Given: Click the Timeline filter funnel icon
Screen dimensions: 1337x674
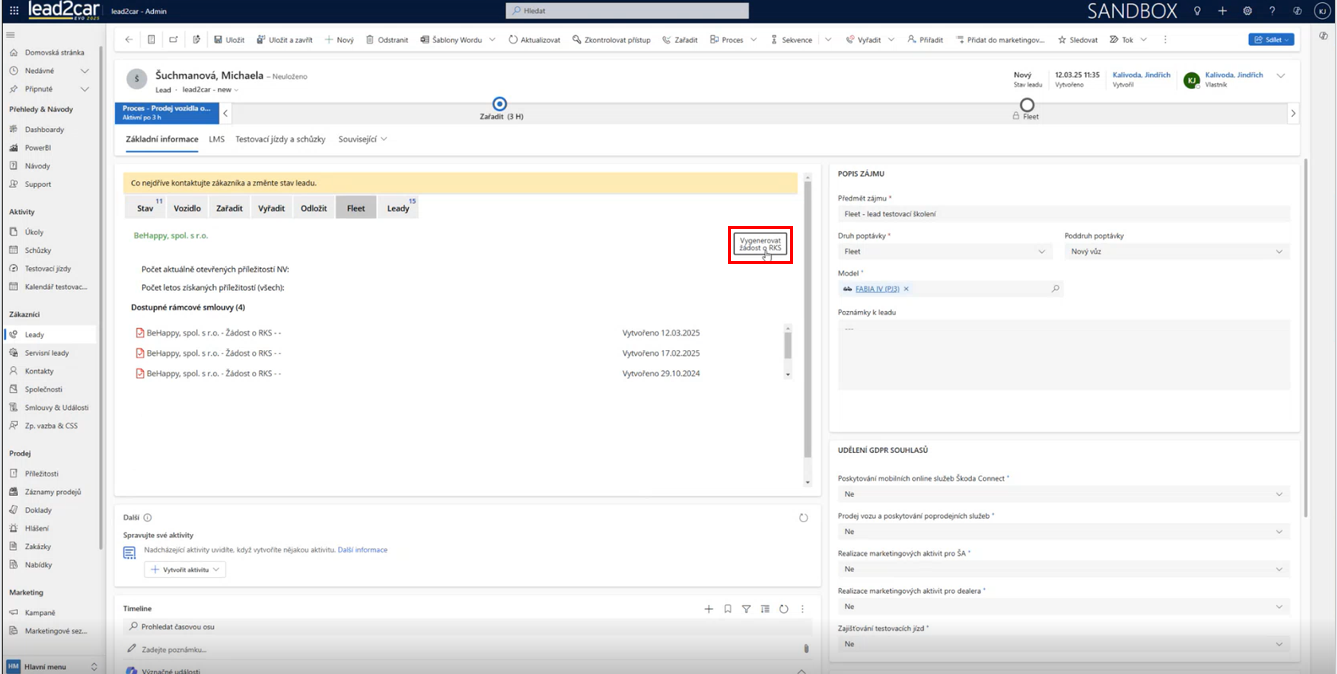Looking at the screenshot, I should pos(746,608).
